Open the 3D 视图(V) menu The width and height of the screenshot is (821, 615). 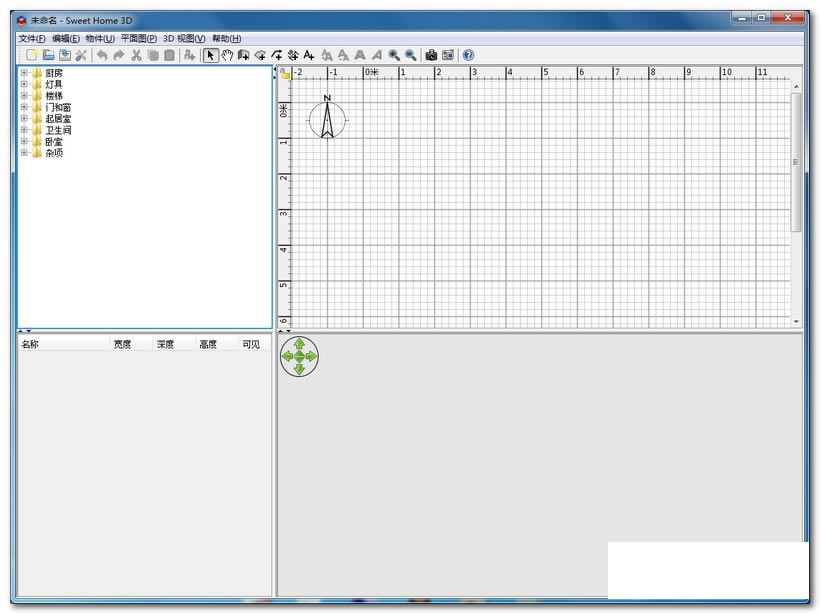[184, 38]
